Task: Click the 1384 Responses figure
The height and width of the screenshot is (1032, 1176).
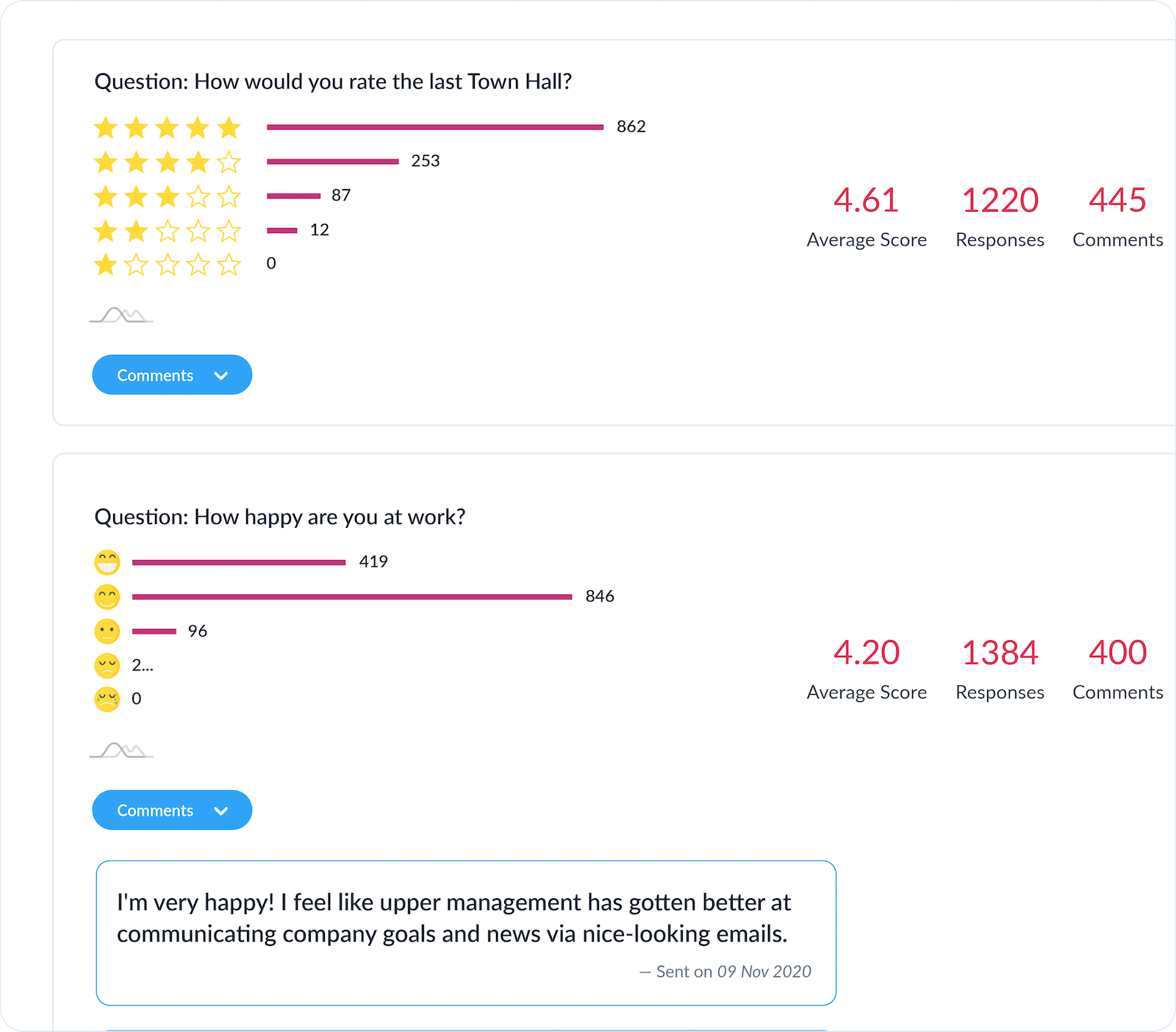Action: 1000,653
